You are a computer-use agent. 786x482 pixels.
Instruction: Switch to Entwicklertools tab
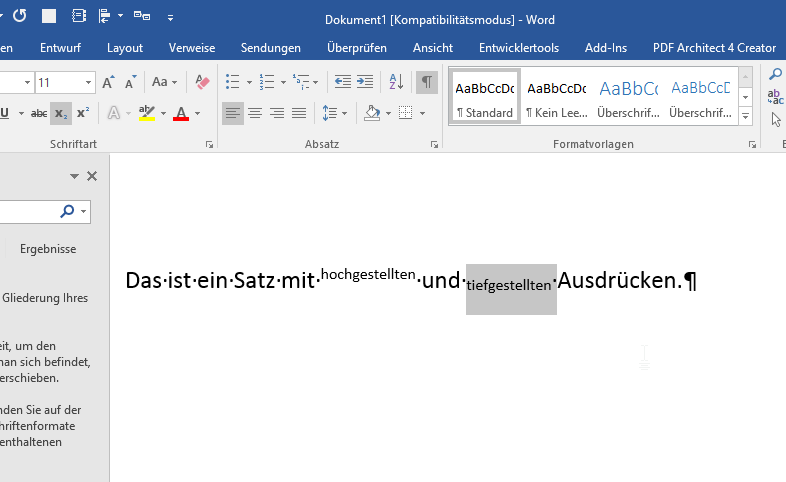[519, 48]
